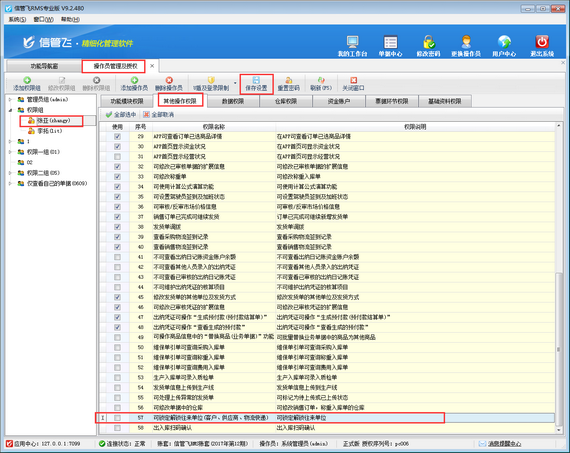Click 全部选中 button
The height and width of the screenshot is (453, 570).
click(x=121, y=115)
